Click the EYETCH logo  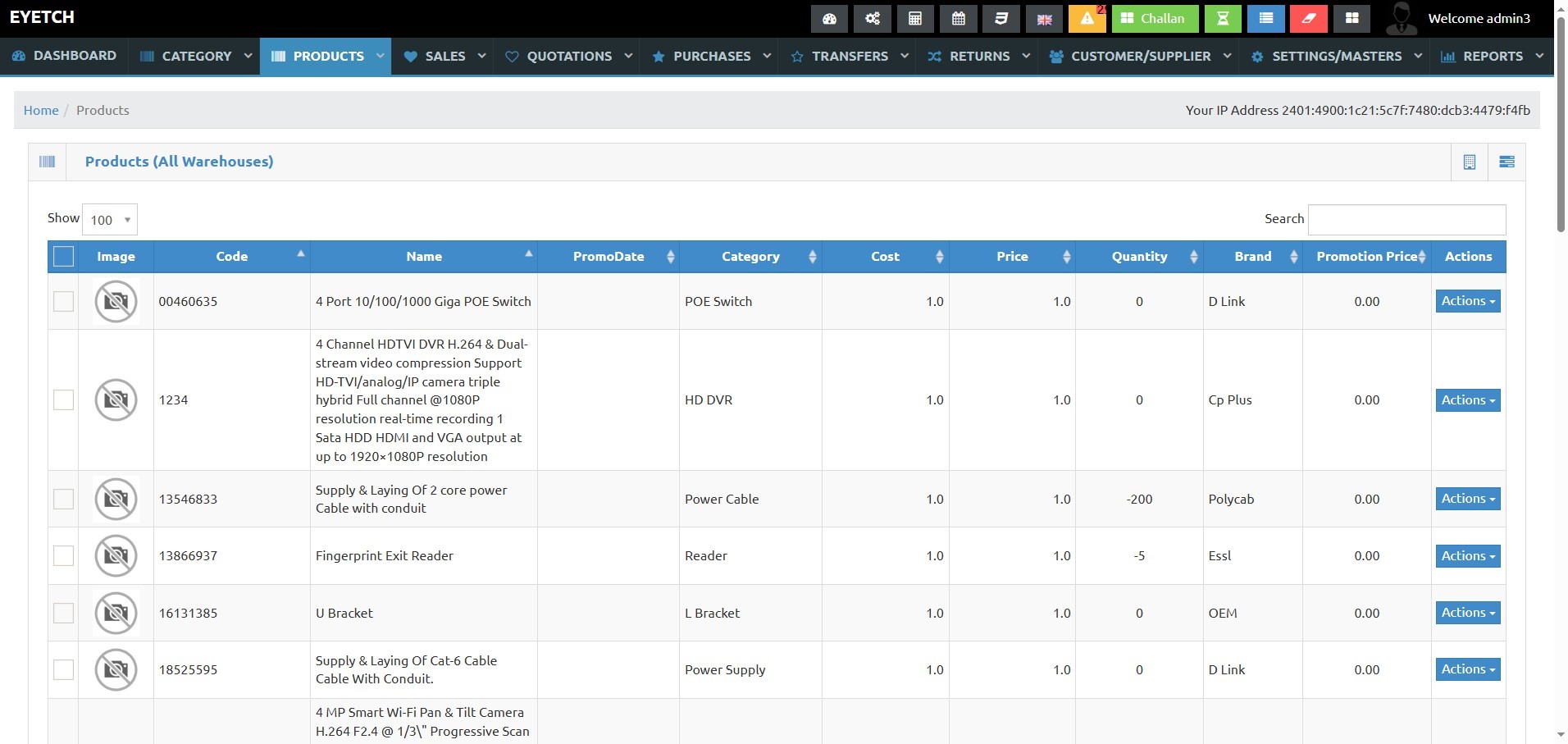[x=42, y=17]
